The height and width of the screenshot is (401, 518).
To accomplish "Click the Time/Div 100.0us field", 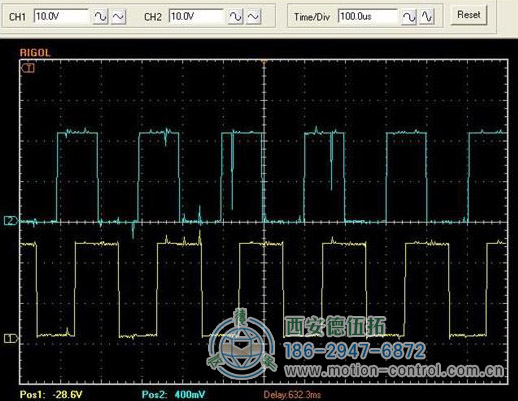I will pos(368,16).
